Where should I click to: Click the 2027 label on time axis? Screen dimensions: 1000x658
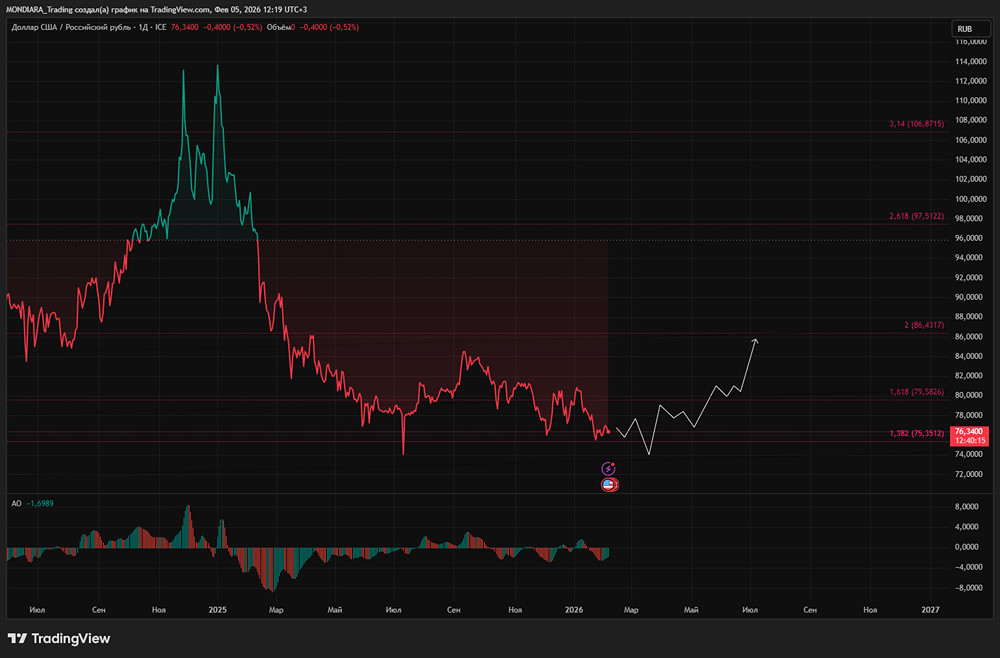point(930,610)
